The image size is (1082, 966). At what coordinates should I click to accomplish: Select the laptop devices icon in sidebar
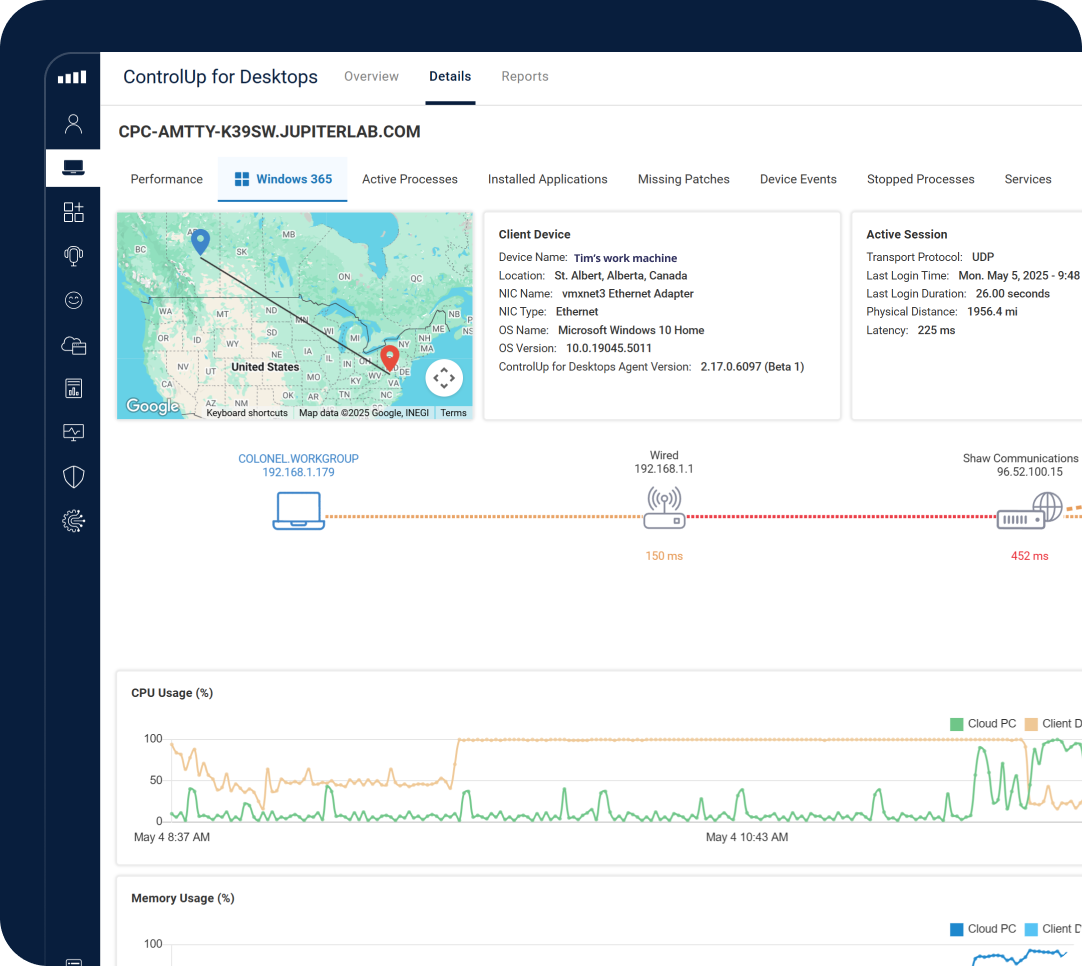73,168
